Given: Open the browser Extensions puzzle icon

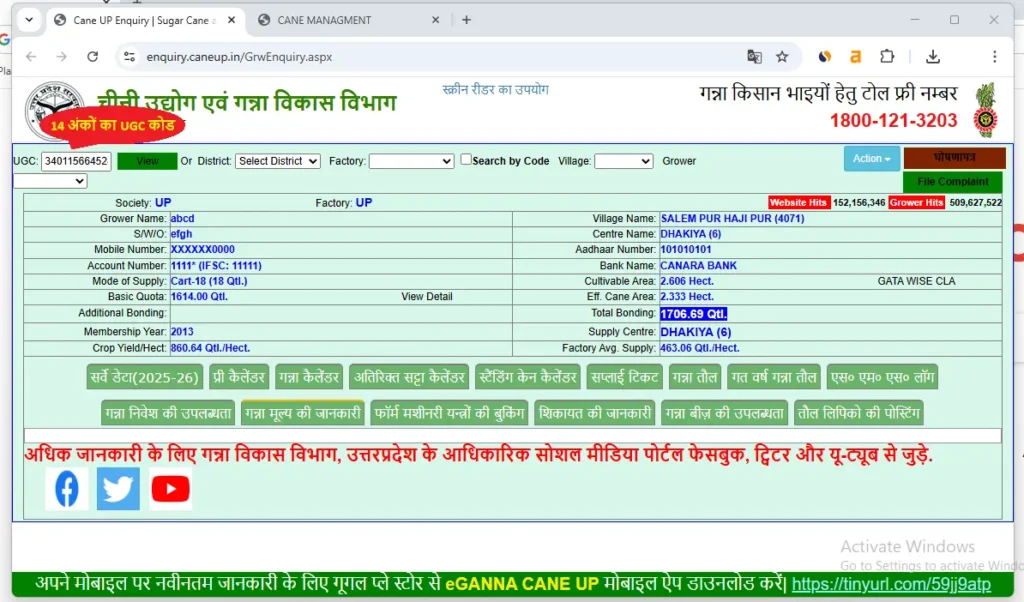Looking at the screenshot, I should point(887,57).
